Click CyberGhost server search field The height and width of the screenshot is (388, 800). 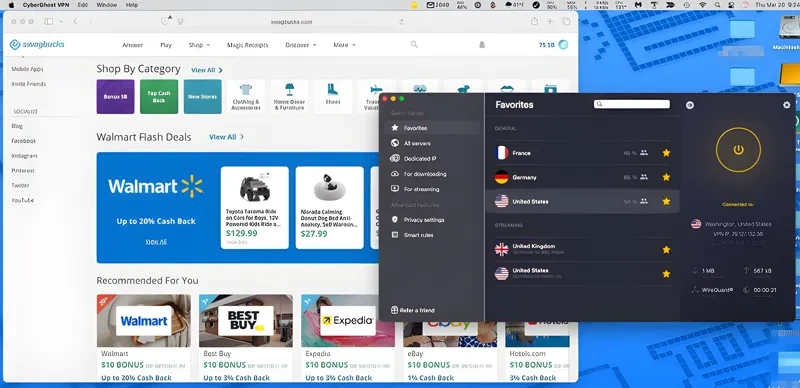pos(632,104)
